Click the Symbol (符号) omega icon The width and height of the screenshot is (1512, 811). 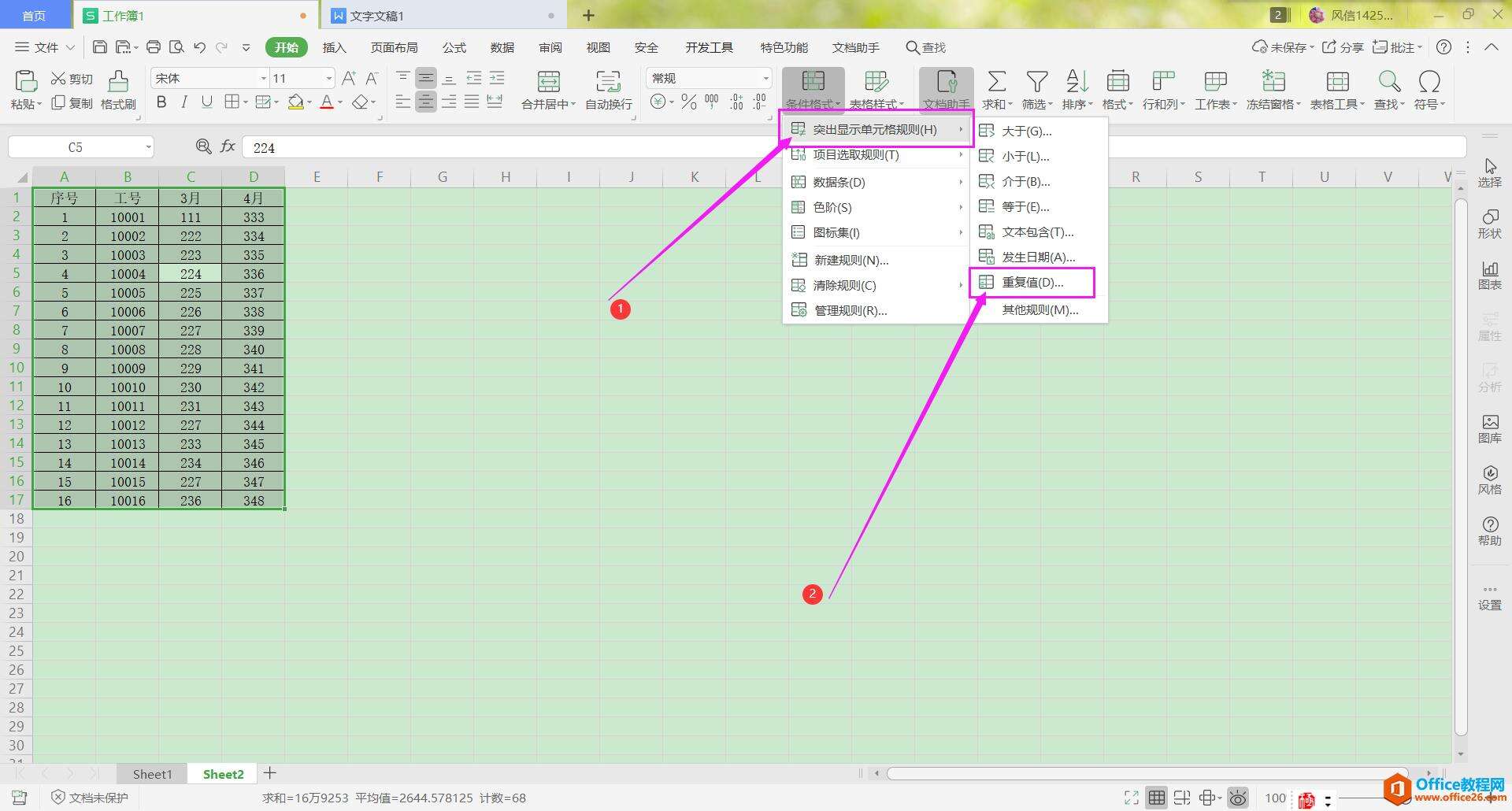pyautogui.click(x=1429, y=81)
